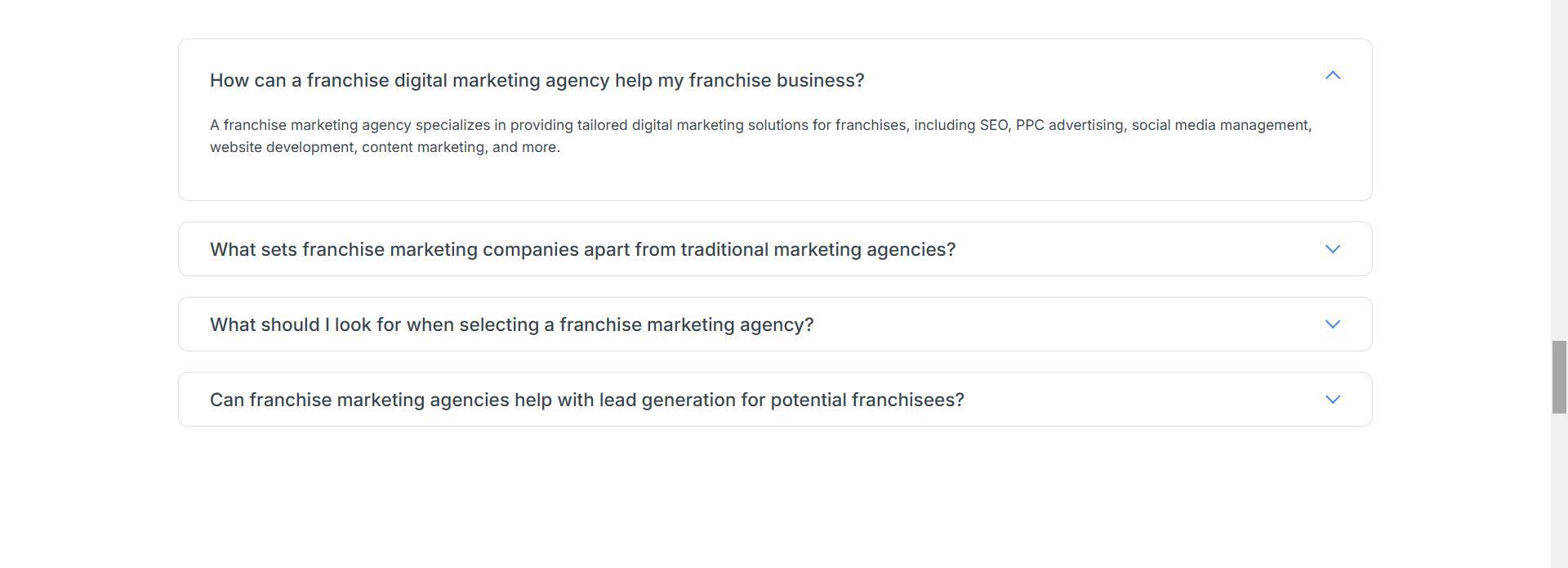
Task: Click the word "SEO" in the answer
Action: point(994,126)
